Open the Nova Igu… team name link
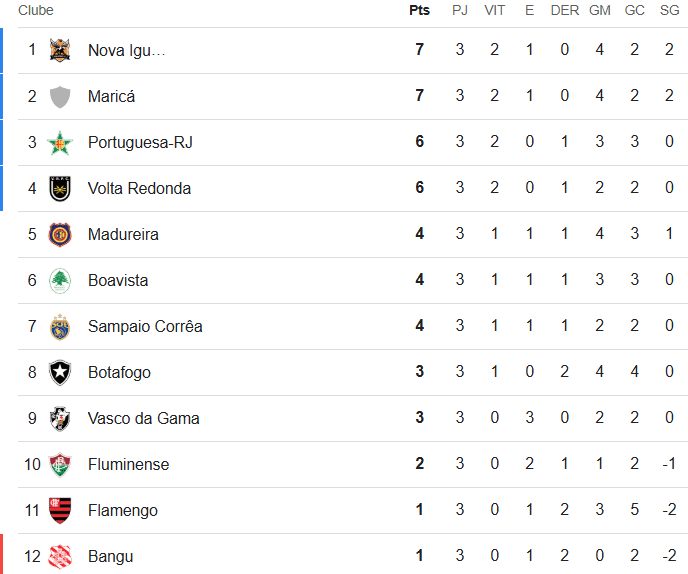688x574 pixels. [x=126, y=50]
